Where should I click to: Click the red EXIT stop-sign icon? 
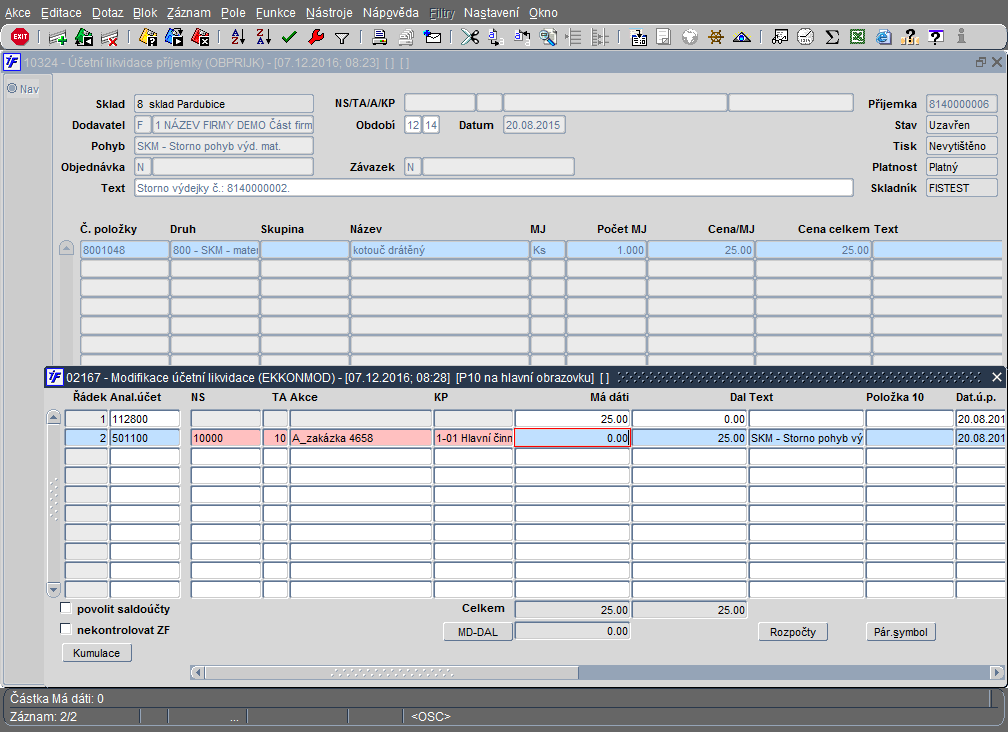click(20, 37)
